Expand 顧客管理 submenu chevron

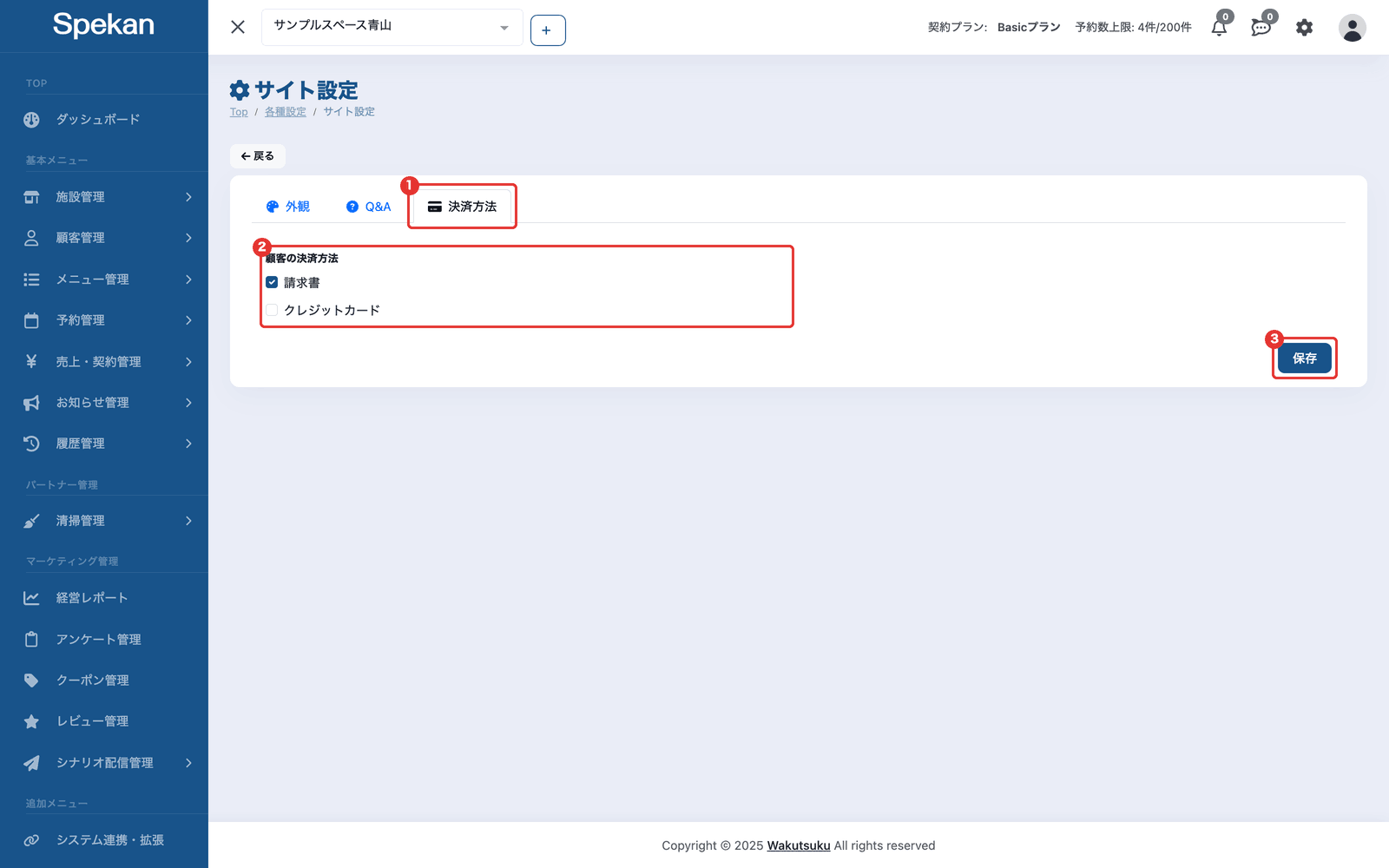pos(188,238)
